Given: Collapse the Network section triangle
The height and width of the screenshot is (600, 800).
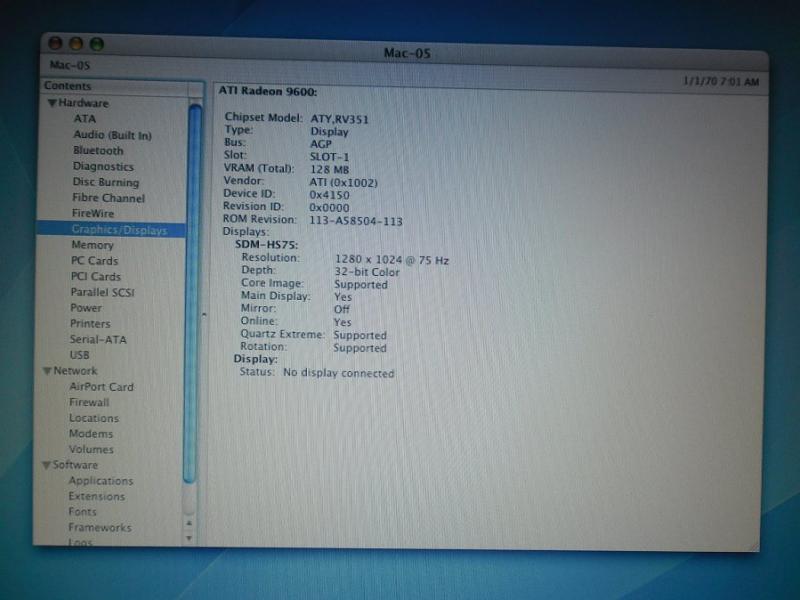Looking at the screenshot, I should coord(46,371).
